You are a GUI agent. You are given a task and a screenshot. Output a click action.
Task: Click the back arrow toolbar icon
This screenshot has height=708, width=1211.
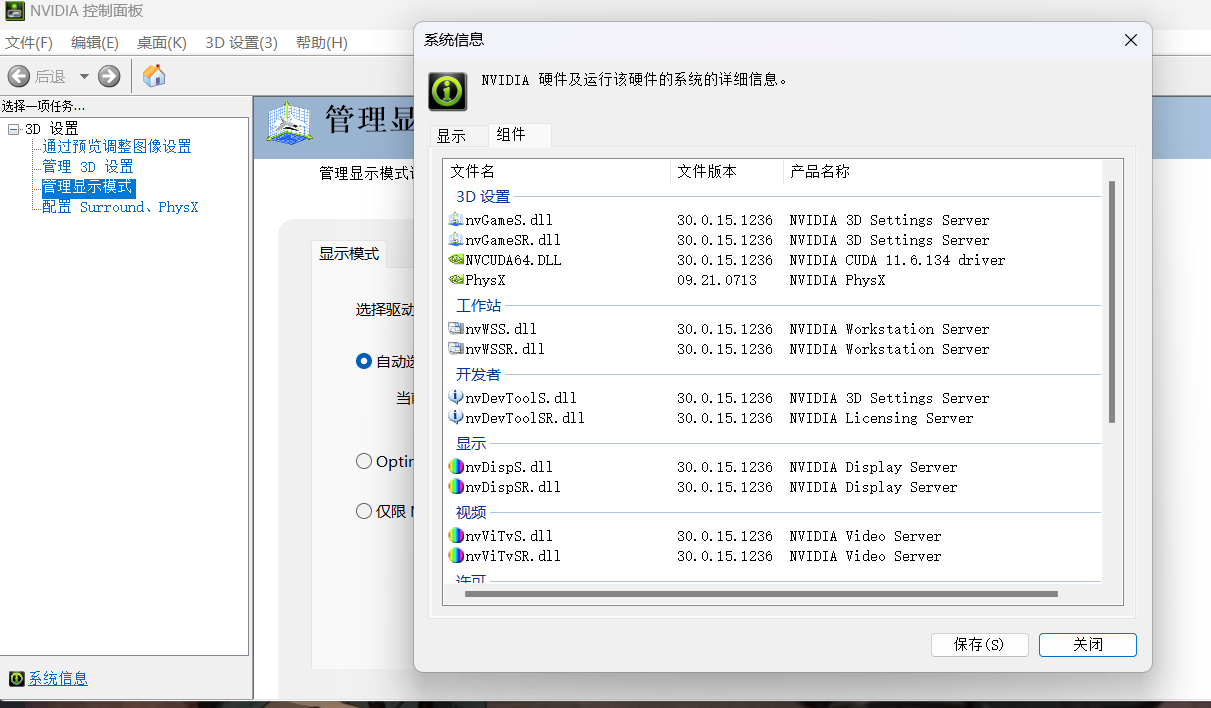click(18, 76)
